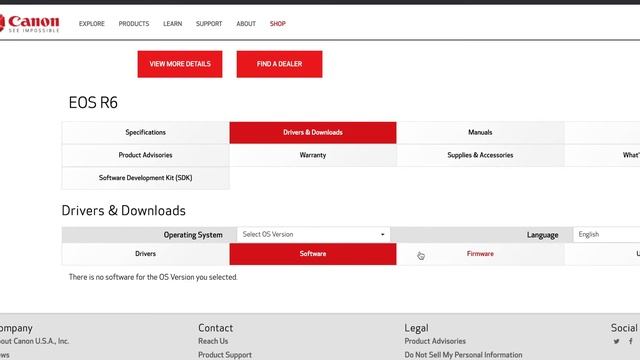640x360 pixels.
Task: Open the LEARN menu
Action: coord(173,24)
